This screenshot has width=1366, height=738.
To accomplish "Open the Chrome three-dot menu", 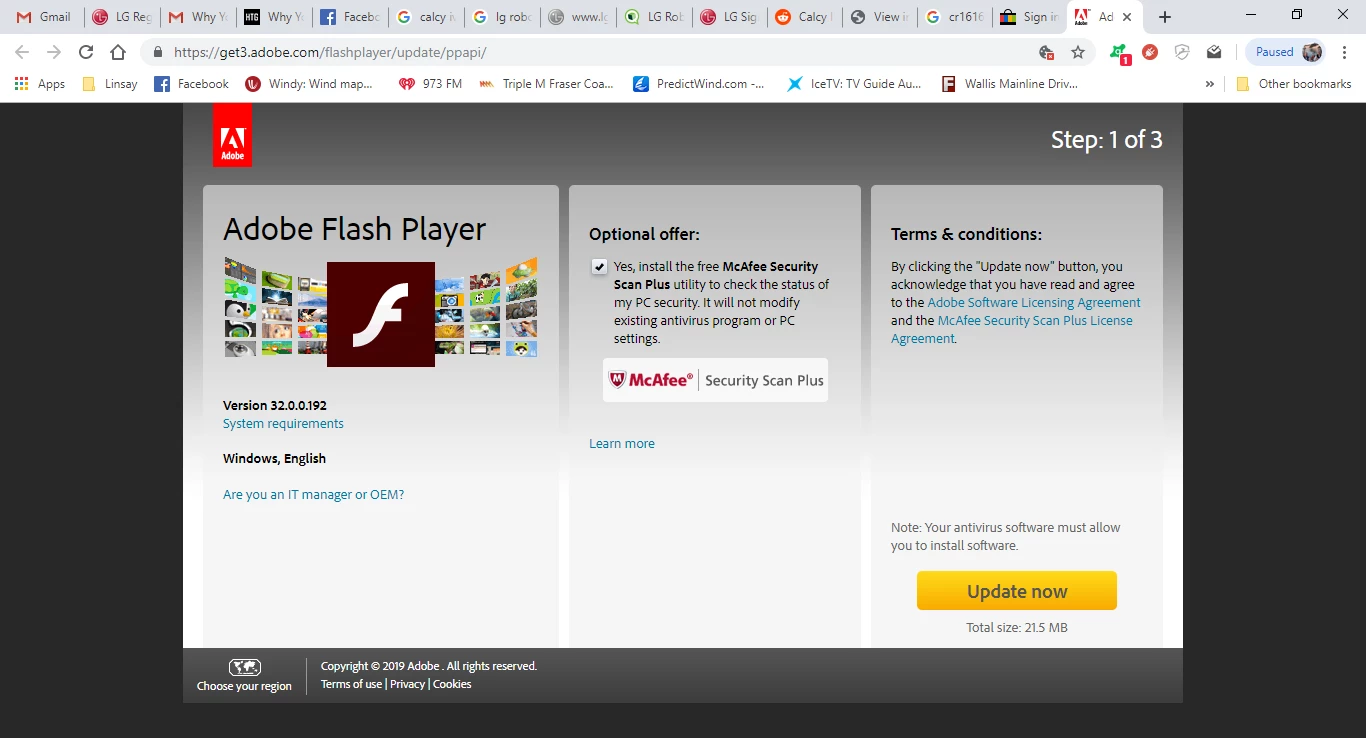I will 1346,52.
